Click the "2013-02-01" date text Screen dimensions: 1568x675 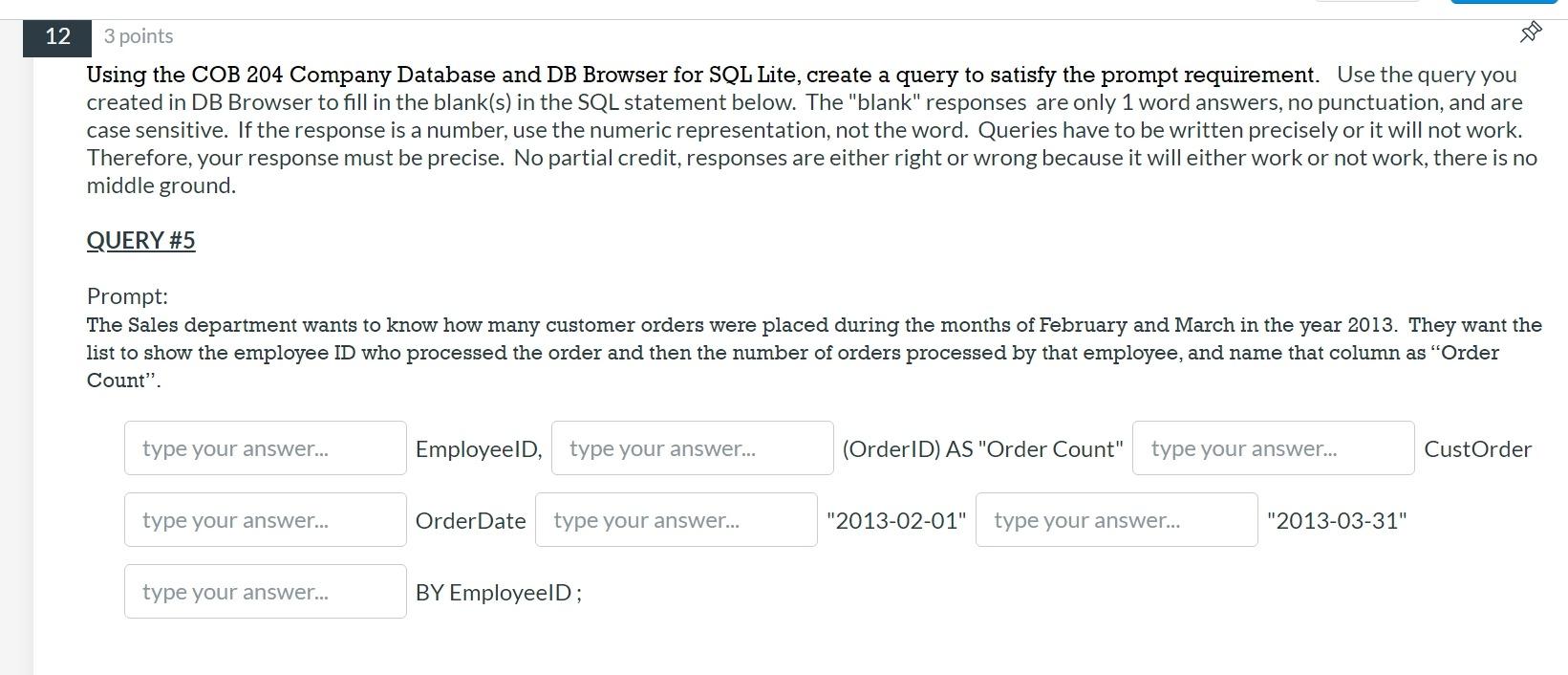895,520
